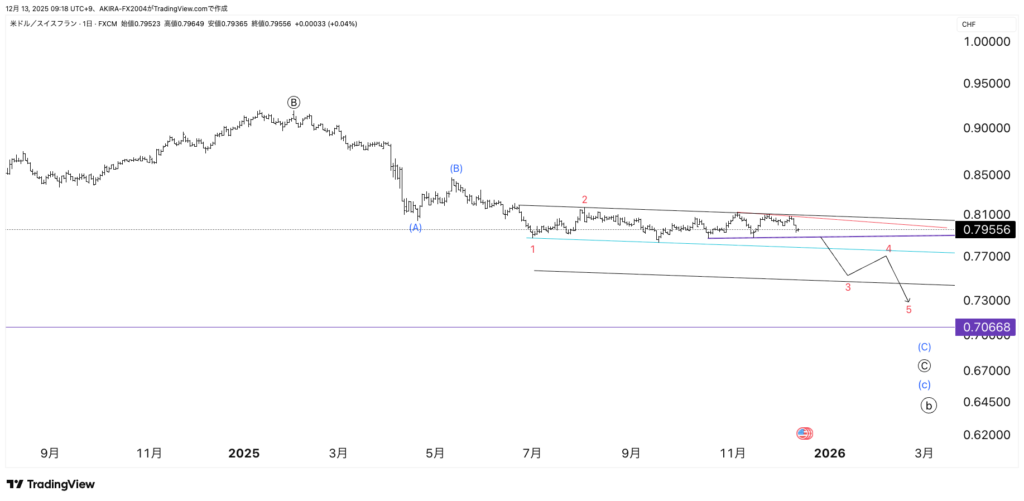Select the purple 0.70668 price level tag
The height and width of the screenshot is (501, 1024).
coord(985,327)
